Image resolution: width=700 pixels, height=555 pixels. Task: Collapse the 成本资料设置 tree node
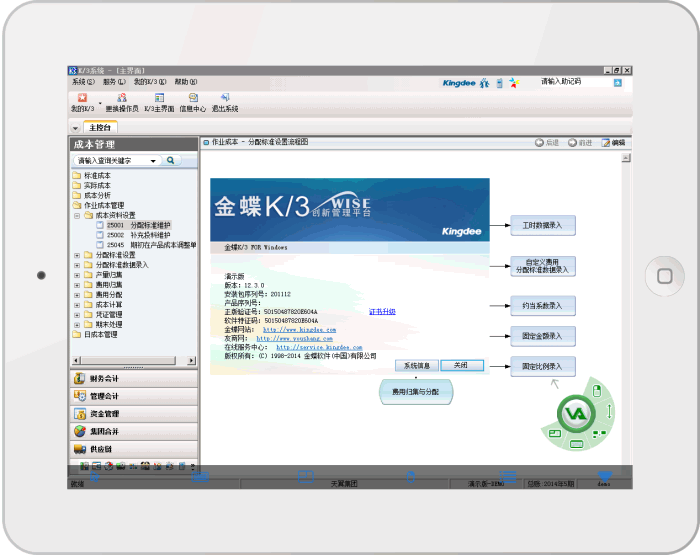point(77,215)
